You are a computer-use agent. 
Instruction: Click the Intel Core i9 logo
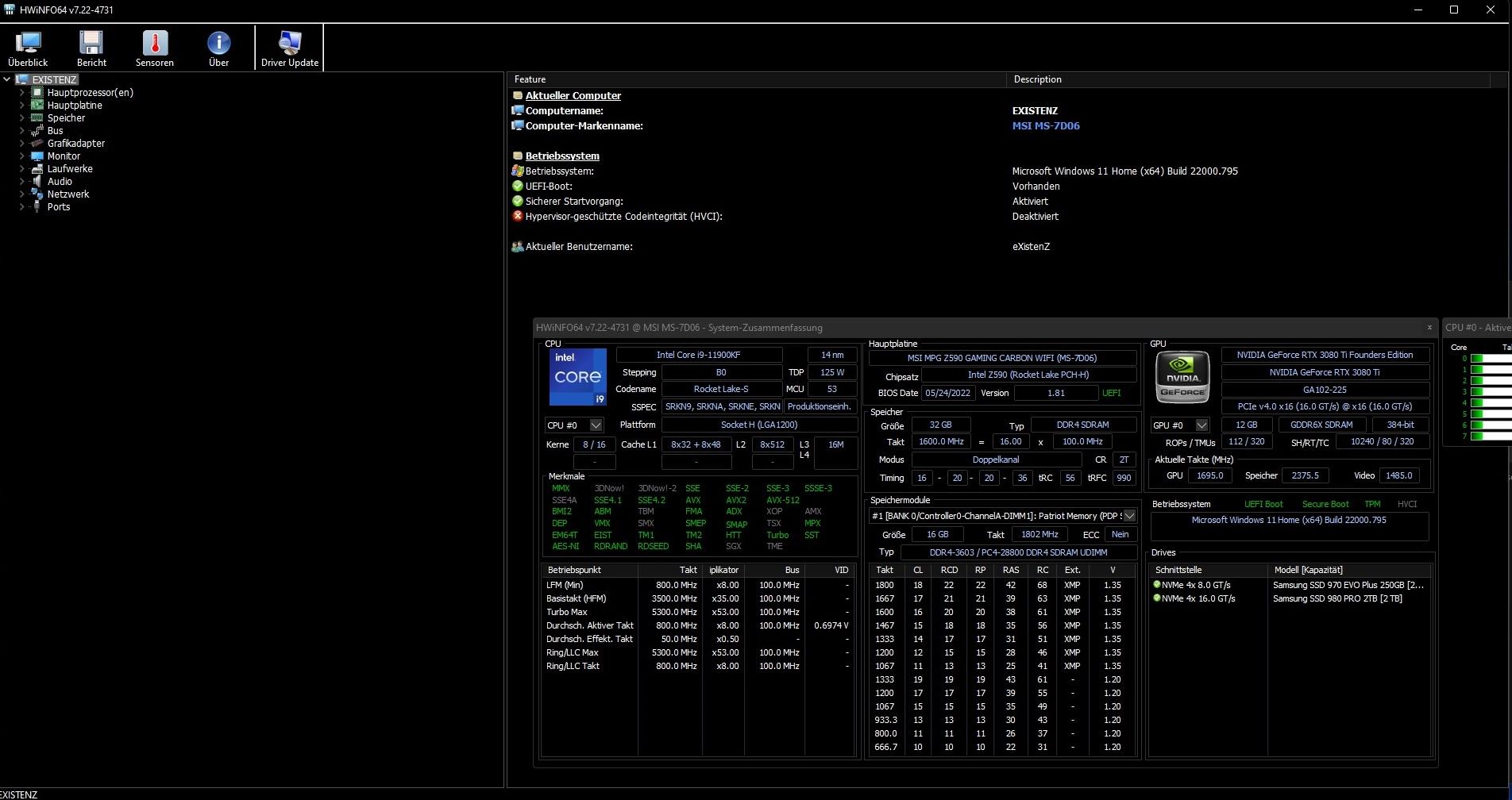578,377
